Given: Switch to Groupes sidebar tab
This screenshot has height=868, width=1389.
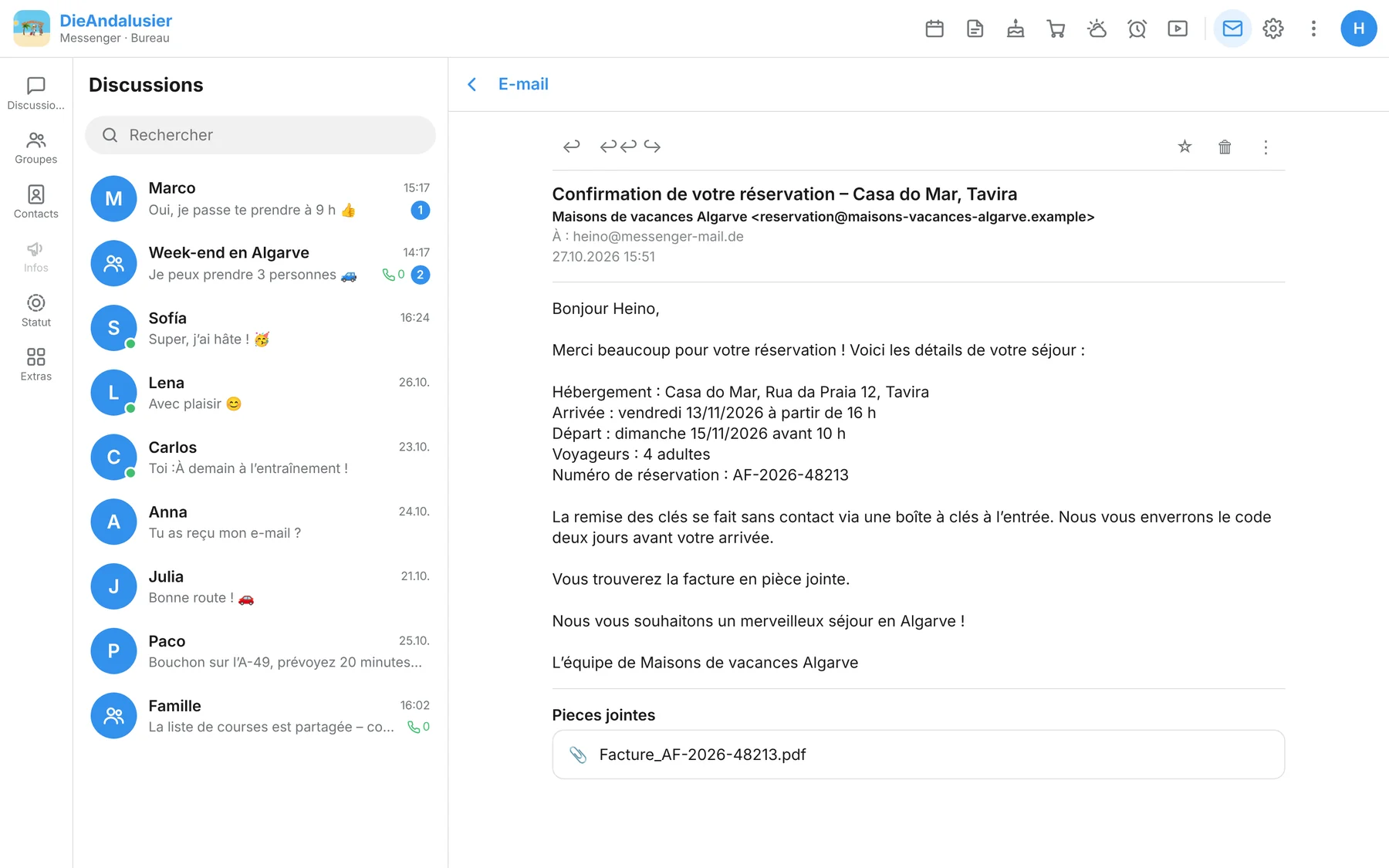Looking at the screenshot, I should click(36, 147).
